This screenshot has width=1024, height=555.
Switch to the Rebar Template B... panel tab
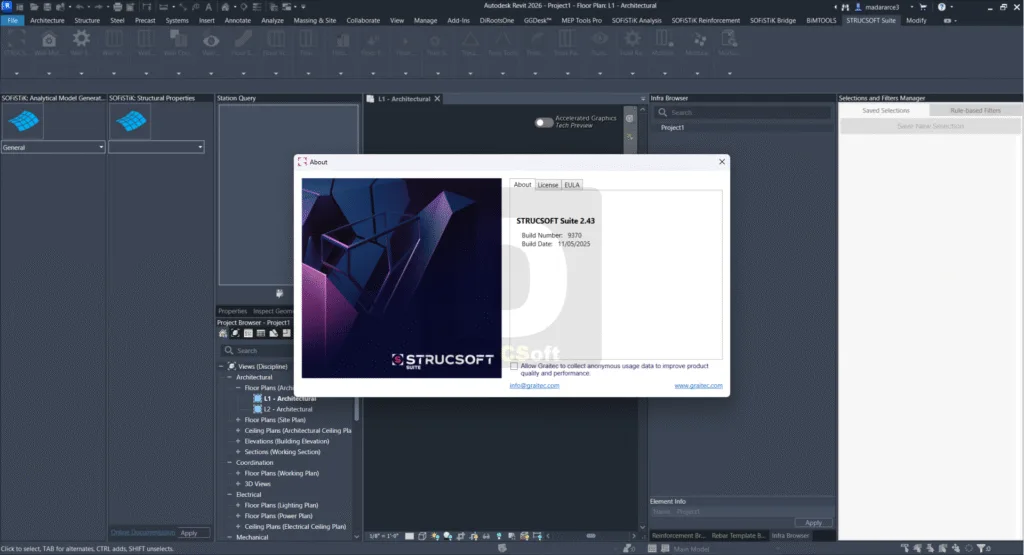coord(738,535)
